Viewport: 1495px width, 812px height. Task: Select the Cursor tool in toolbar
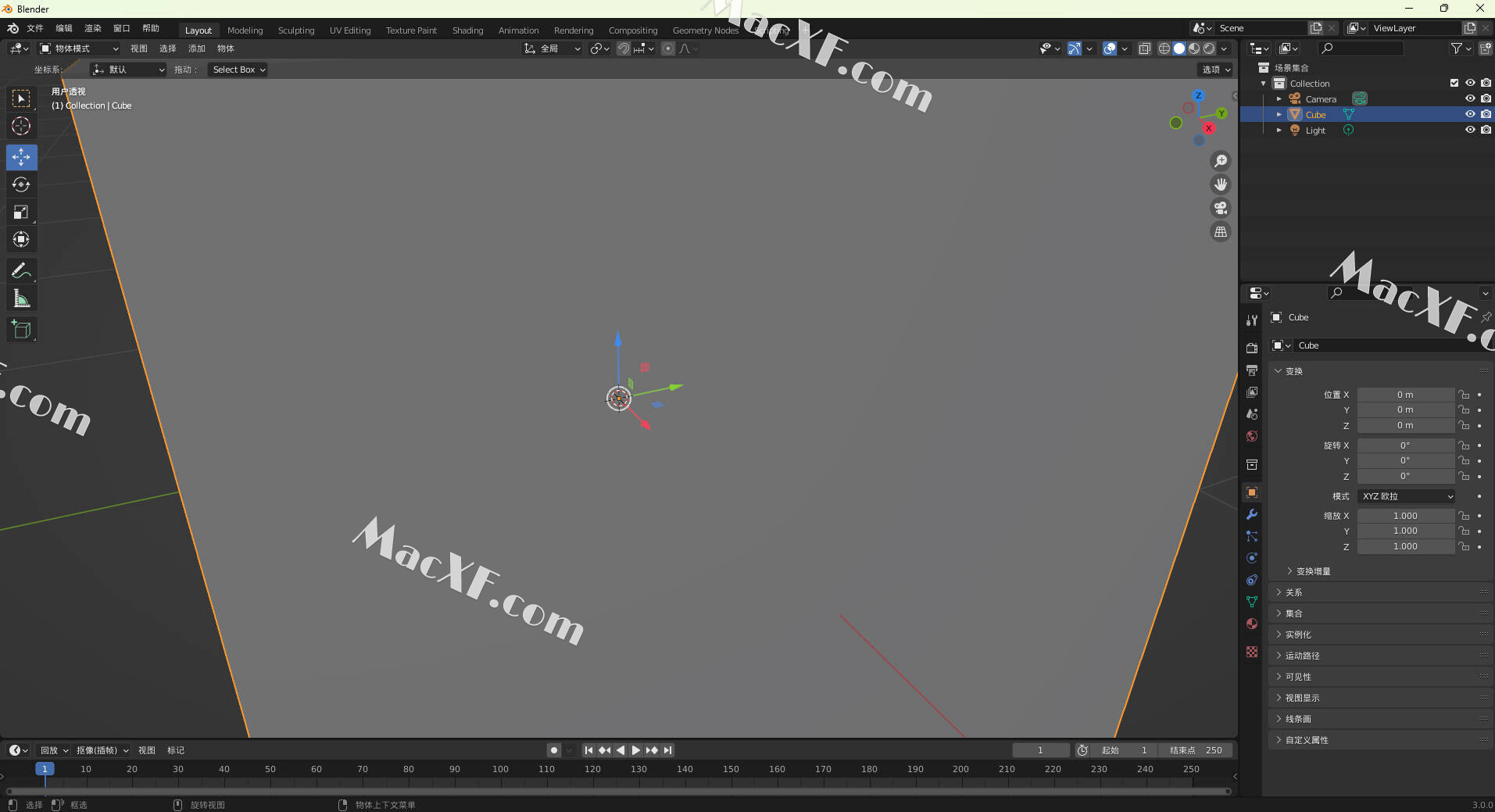[x=21, y=126]
